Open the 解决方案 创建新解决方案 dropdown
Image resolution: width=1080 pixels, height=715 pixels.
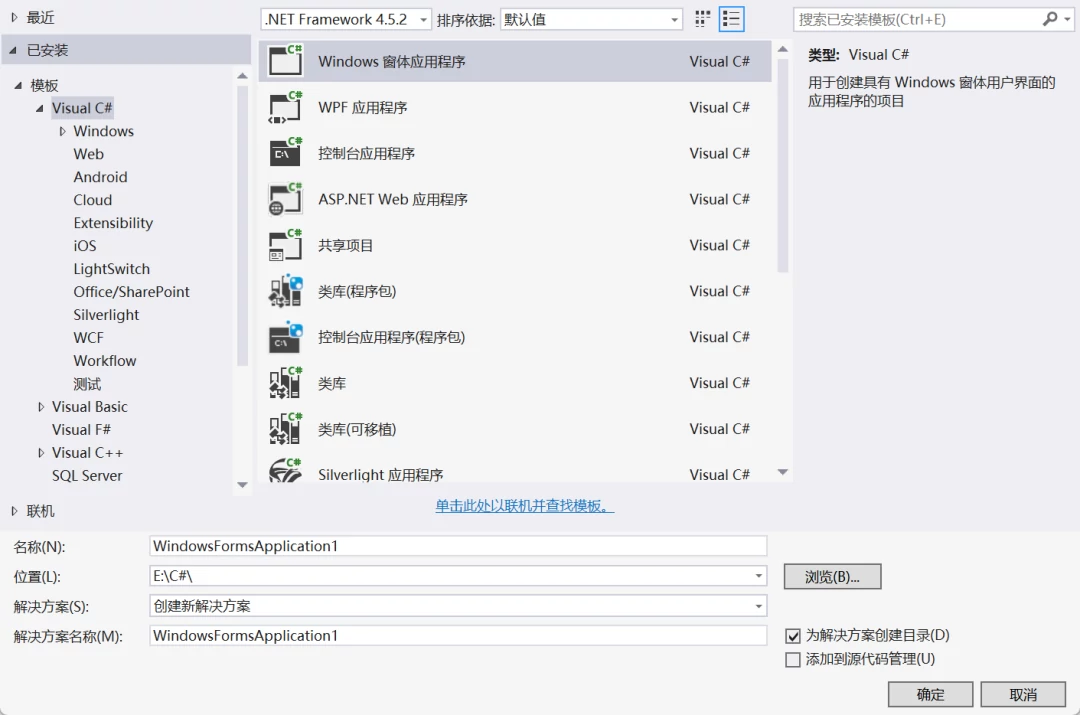point(458,606)
